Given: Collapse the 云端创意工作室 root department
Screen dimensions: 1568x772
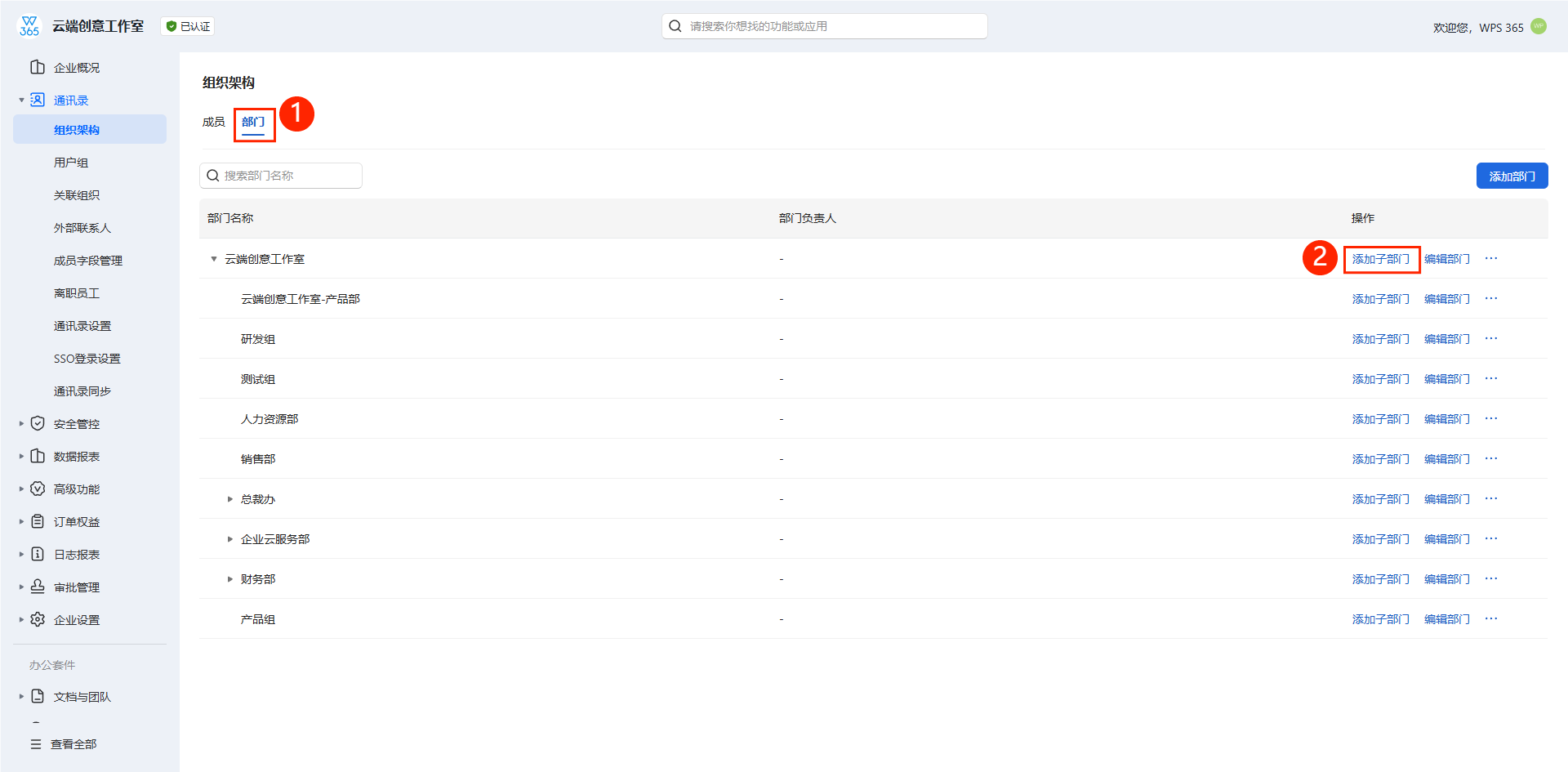Looking at the screenshot, I should point(214,259).
